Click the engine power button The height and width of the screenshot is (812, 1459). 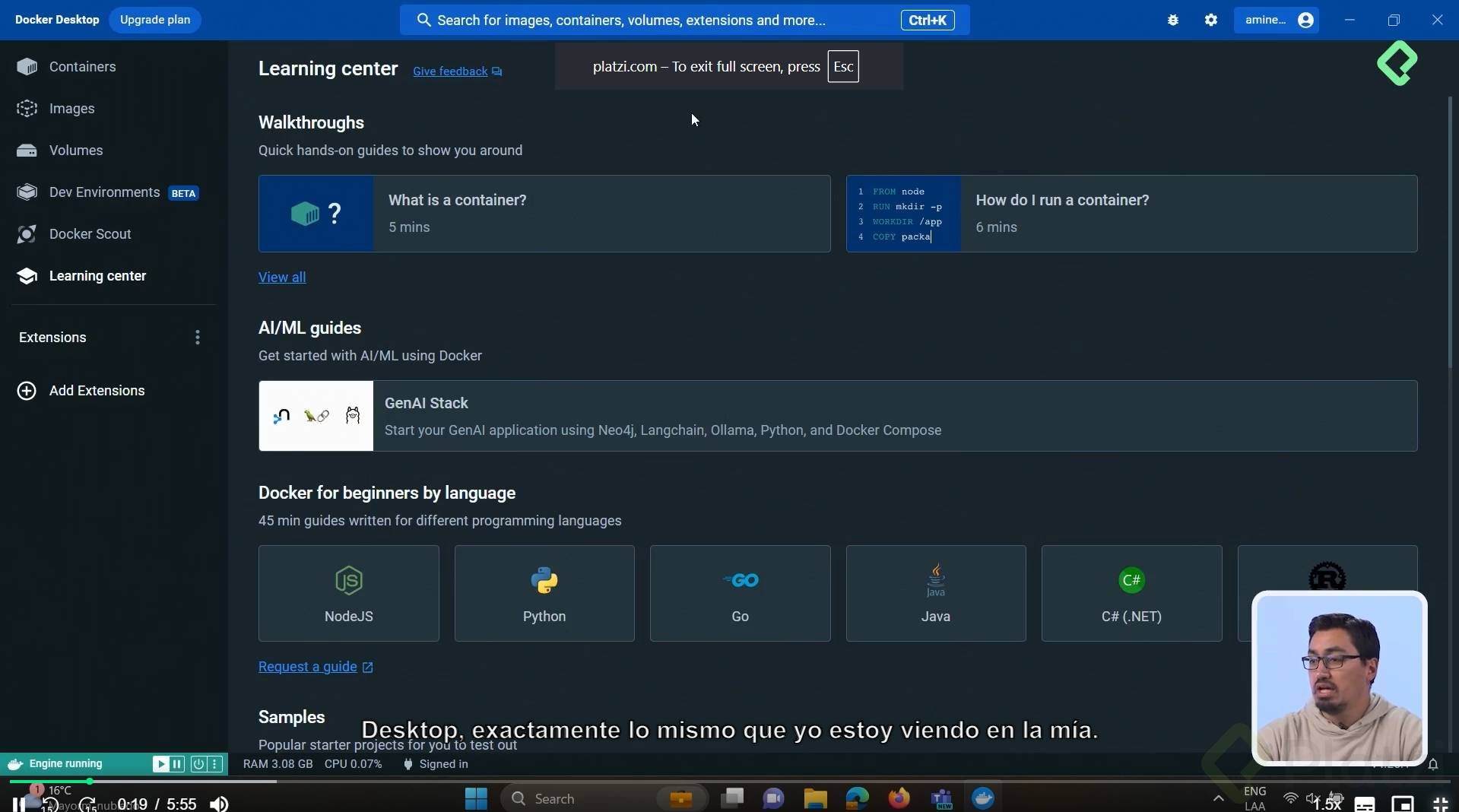[198, 764]
